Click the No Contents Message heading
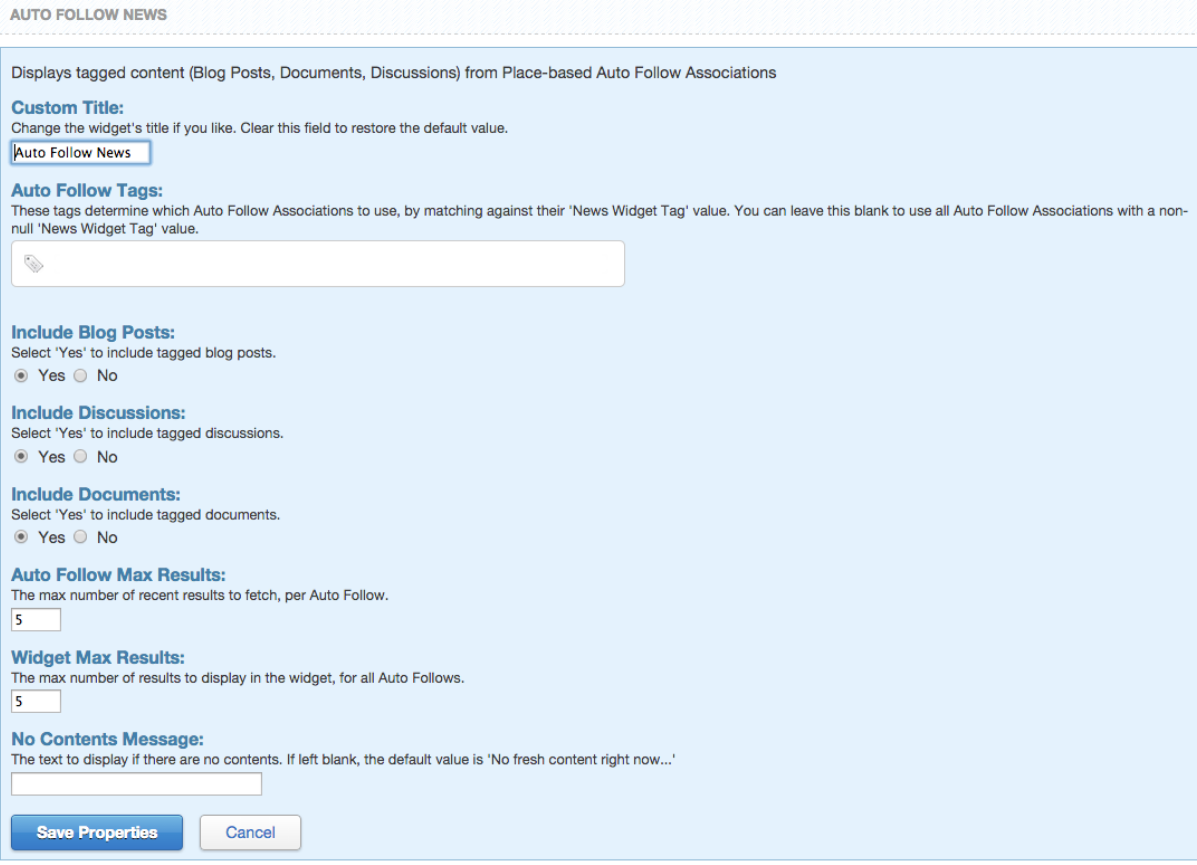 (x=107, y=740)
